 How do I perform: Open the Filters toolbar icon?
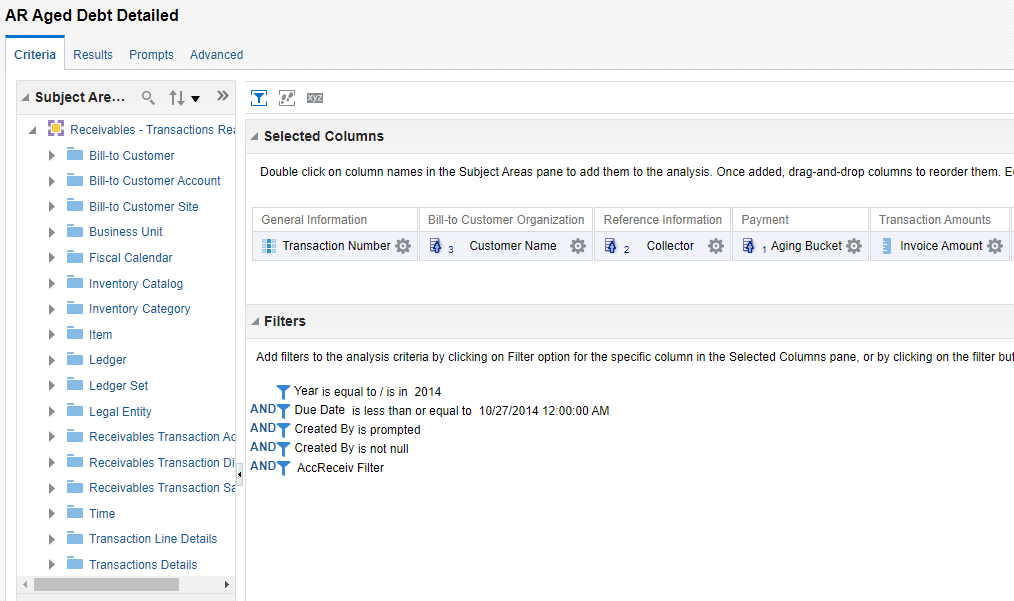[x=259, y=97]
